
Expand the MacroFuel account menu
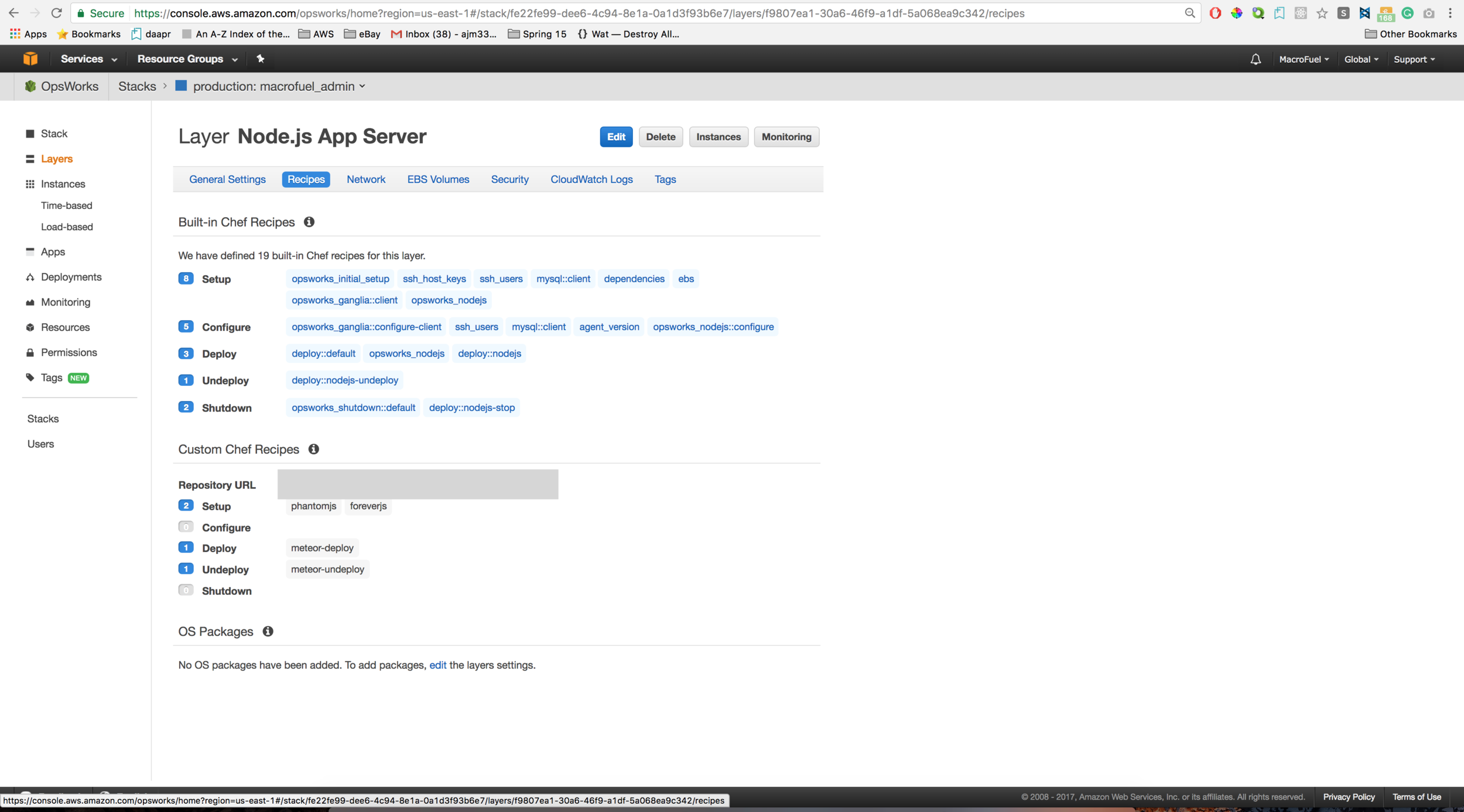tap(1304, 59)
